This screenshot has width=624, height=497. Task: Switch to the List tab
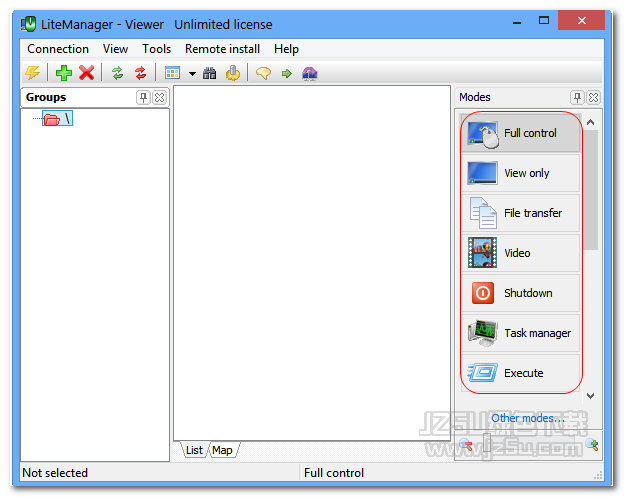pos(194,450)
